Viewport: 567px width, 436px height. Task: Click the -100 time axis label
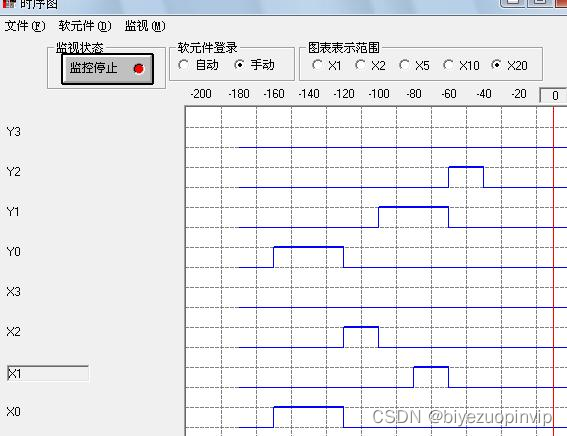(x=379, y=94)
